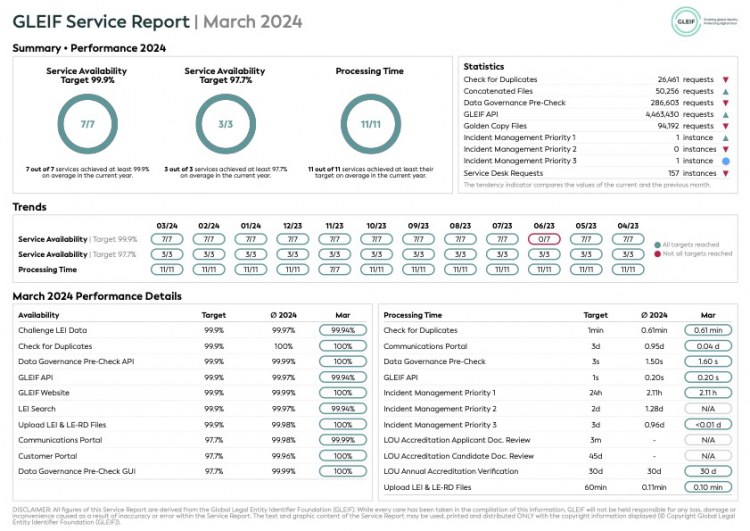The height and width of the screenshot is (531, 750).
Task: Click the 11/11 Processing Time donut chart
Action: pyautogui.click(x=370, y=124)
